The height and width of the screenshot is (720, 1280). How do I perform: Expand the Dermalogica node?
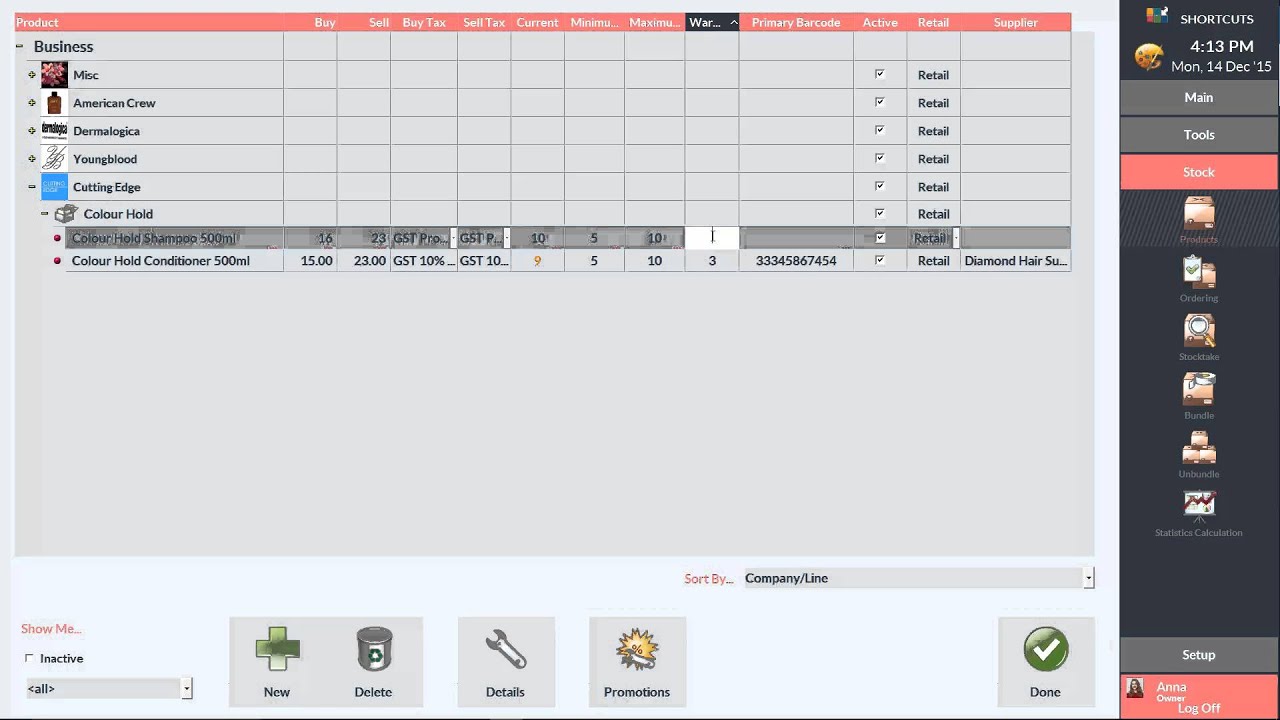pos(32,131)
